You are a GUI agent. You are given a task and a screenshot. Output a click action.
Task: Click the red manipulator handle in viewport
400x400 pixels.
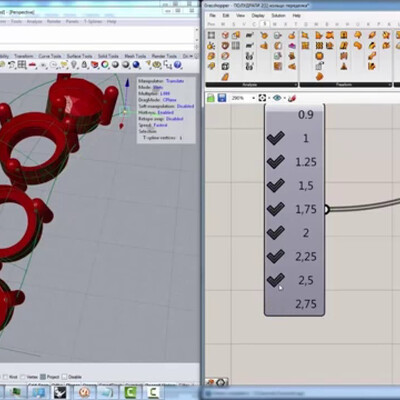tap(122, 126)
